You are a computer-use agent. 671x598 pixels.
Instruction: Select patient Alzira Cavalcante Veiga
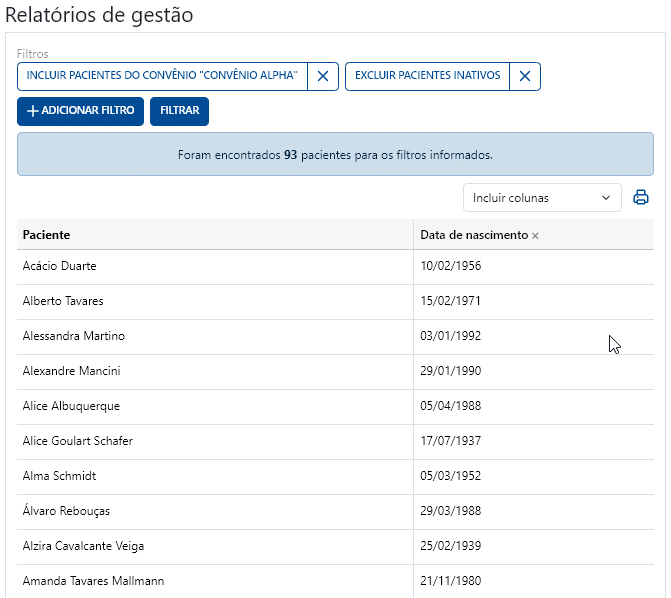(83, 546)
